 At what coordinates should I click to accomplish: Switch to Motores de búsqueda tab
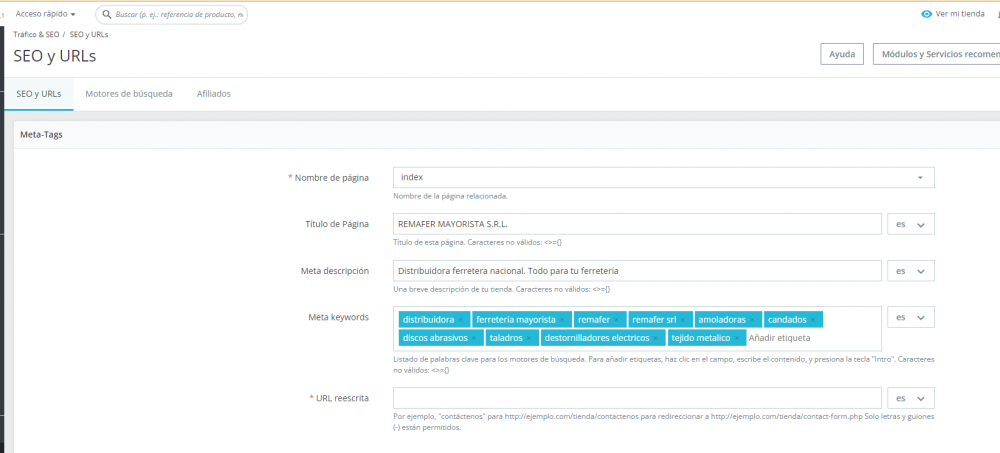(129, 94)
